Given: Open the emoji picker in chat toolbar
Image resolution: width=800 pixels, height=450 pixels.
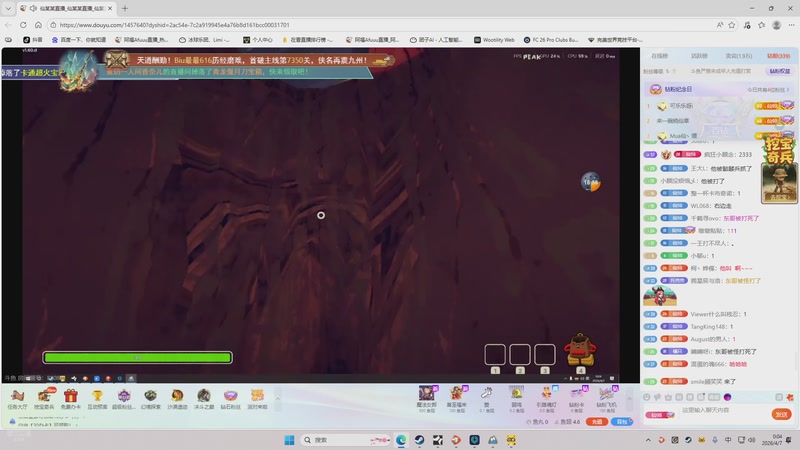Looking at the screenshot, I should (x=646, y=397).
